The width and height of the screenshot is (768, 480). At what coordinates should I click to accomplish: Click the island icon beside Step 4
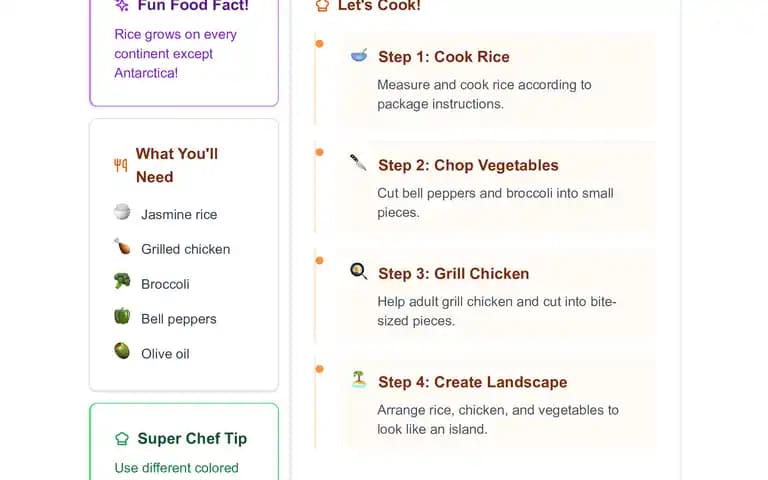click(x=359, y=380)
